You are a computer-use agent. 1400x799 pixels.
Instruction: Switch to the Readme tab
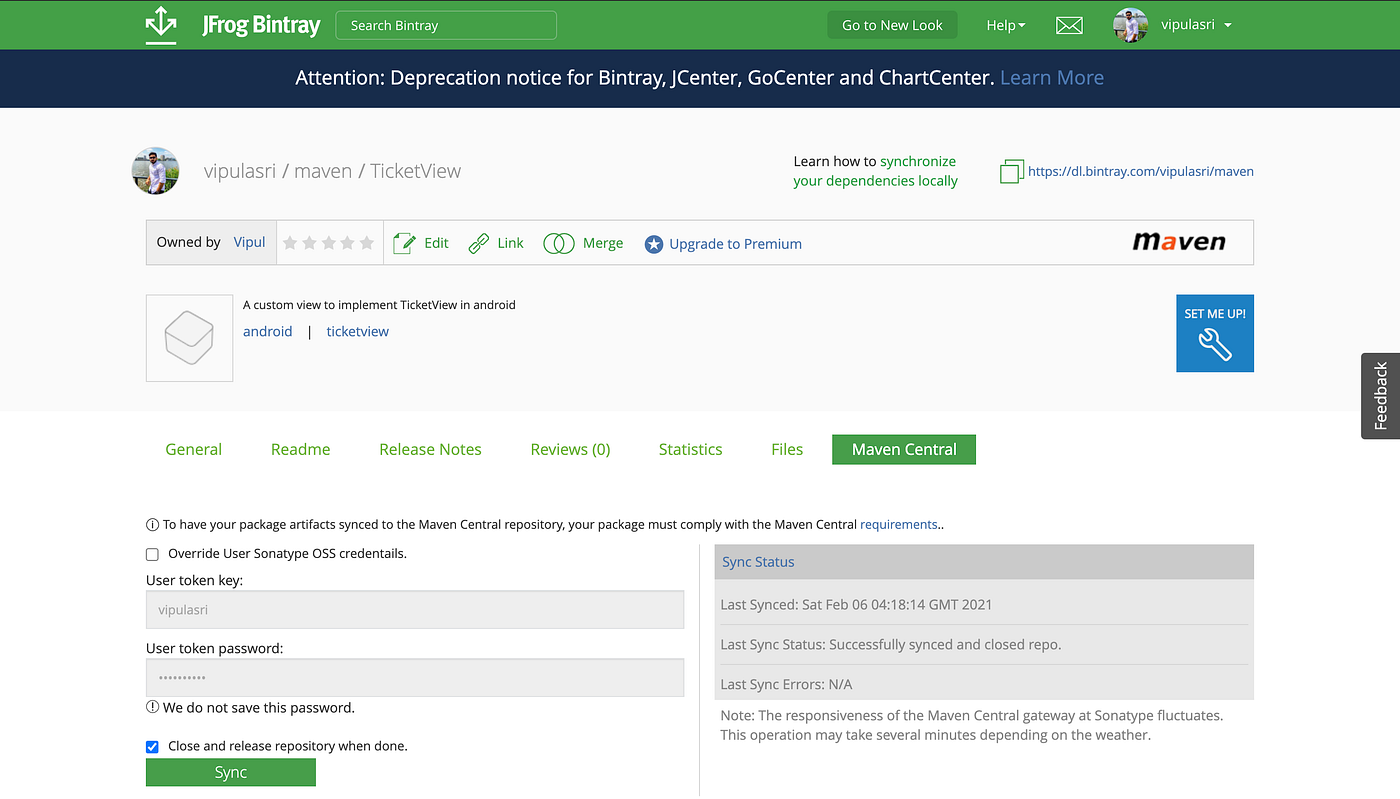[300, 449]
